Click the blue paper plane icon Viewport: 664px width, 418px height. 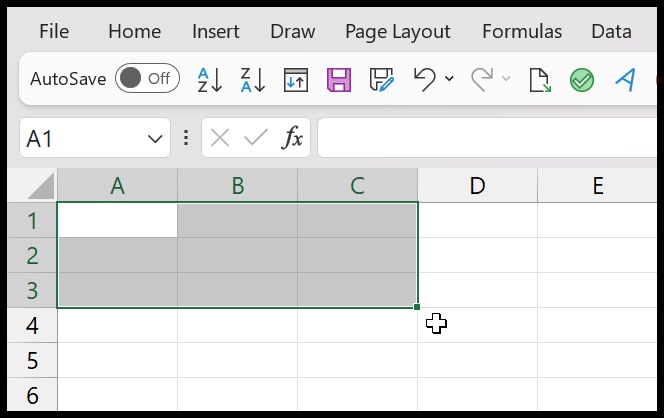(x=626, y=79)
